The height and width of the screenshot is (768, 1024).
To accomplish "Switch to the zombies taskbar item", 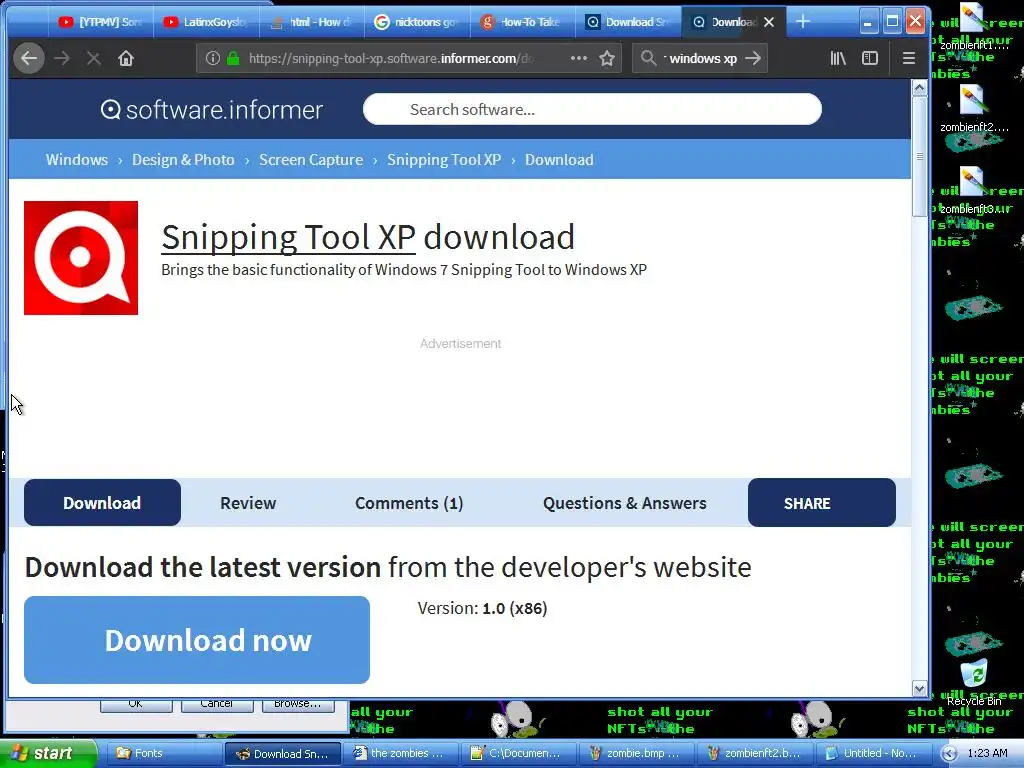I will click(400, 754).
